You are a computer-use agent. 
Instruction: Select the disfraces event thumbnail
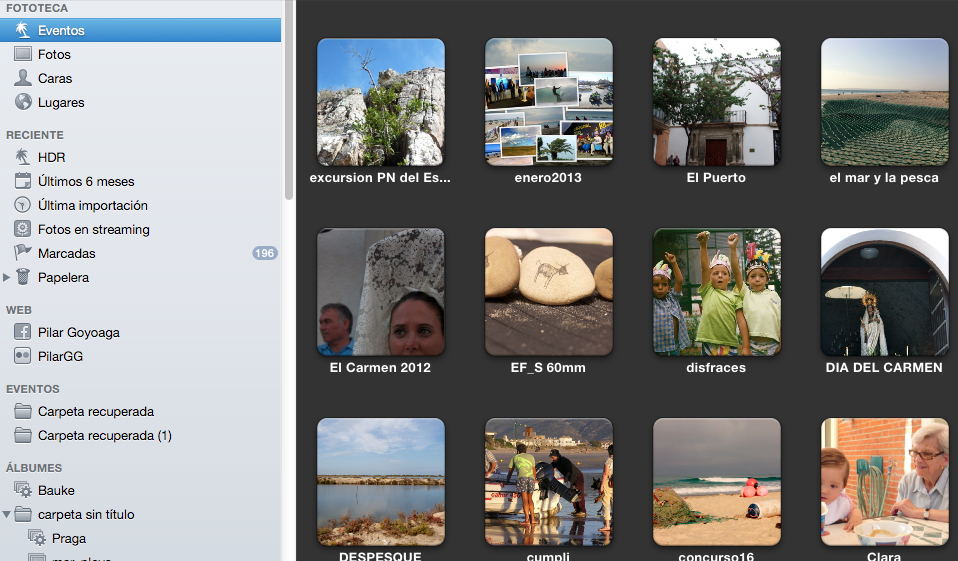(x=717, y=292)
